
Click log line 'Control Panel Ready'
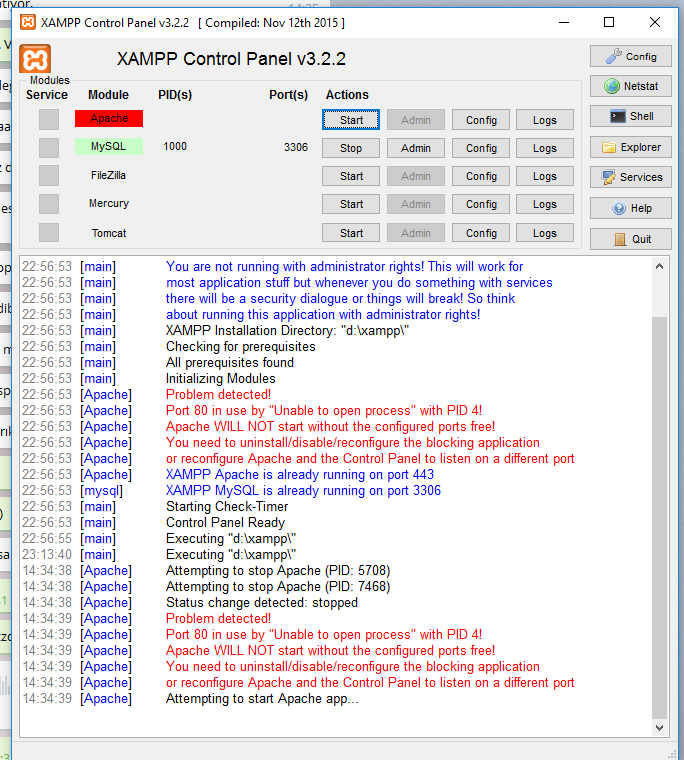pos(225,522)
